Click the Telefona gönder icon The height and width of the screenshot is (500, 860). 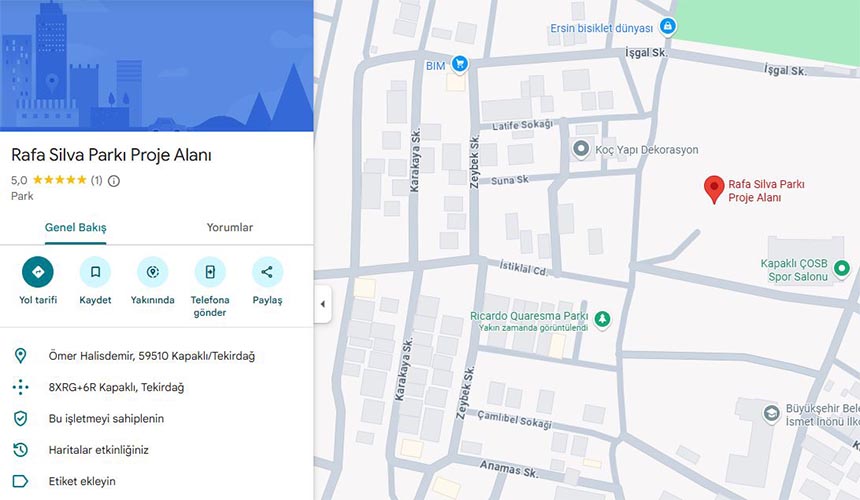210,272
